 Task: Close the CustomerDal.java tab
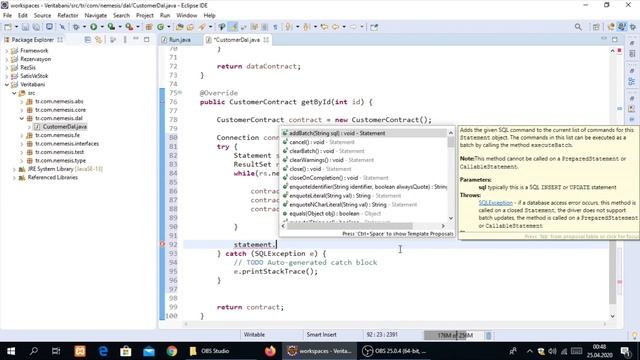[266, 40]
